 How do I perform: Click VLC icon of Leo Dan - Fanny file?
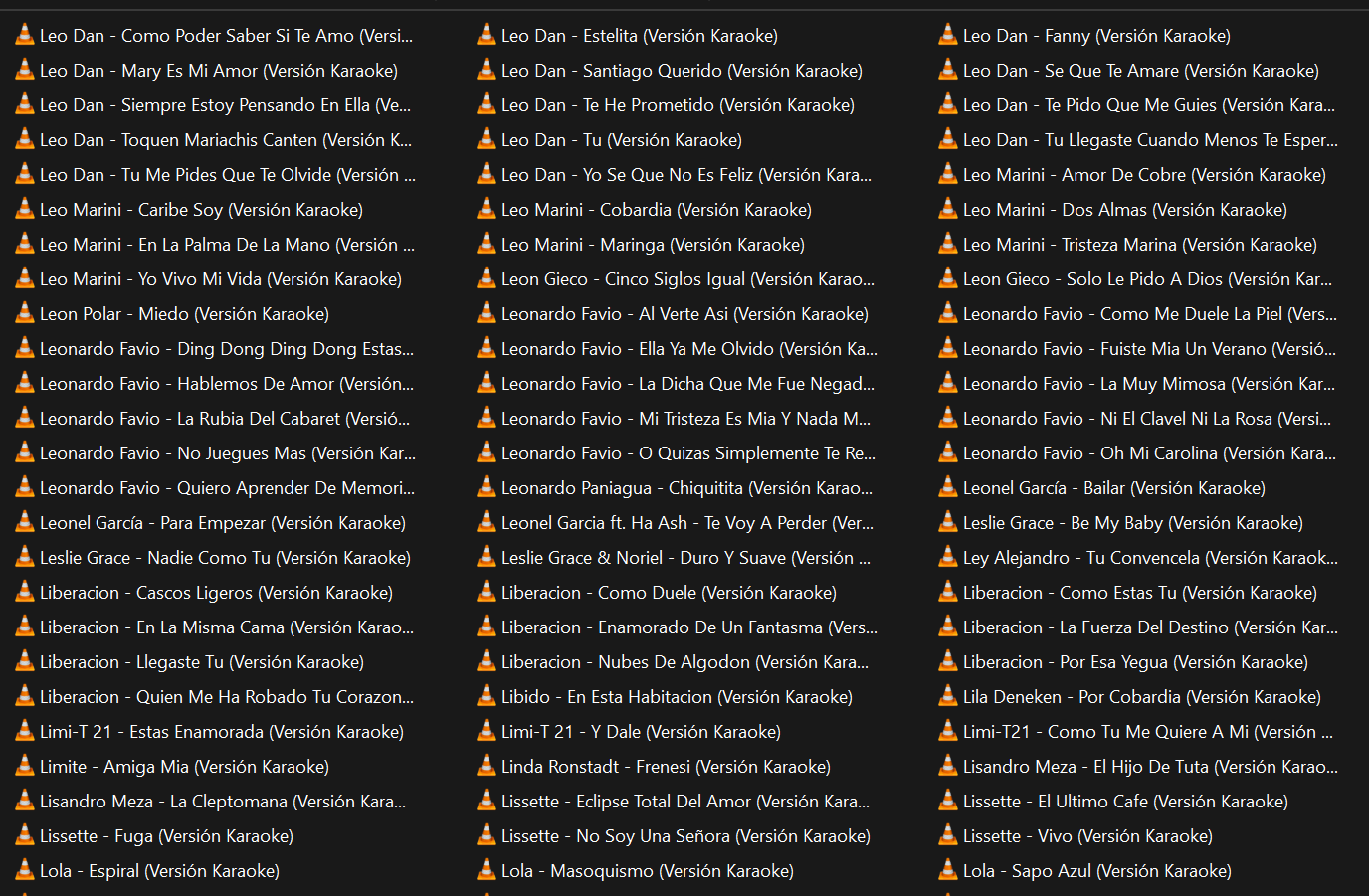[x=948, y=35]
